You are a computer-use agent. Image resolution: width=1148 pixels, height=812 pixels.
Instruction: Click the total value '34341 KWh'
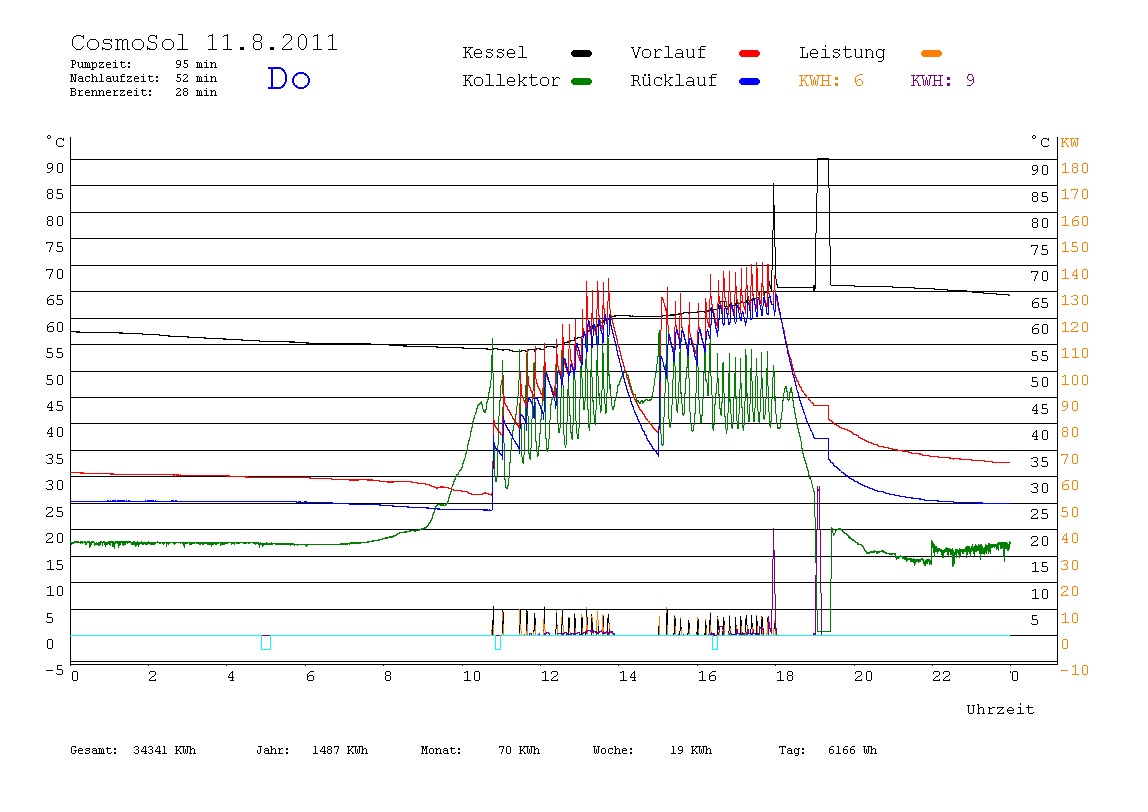(165, 750)
